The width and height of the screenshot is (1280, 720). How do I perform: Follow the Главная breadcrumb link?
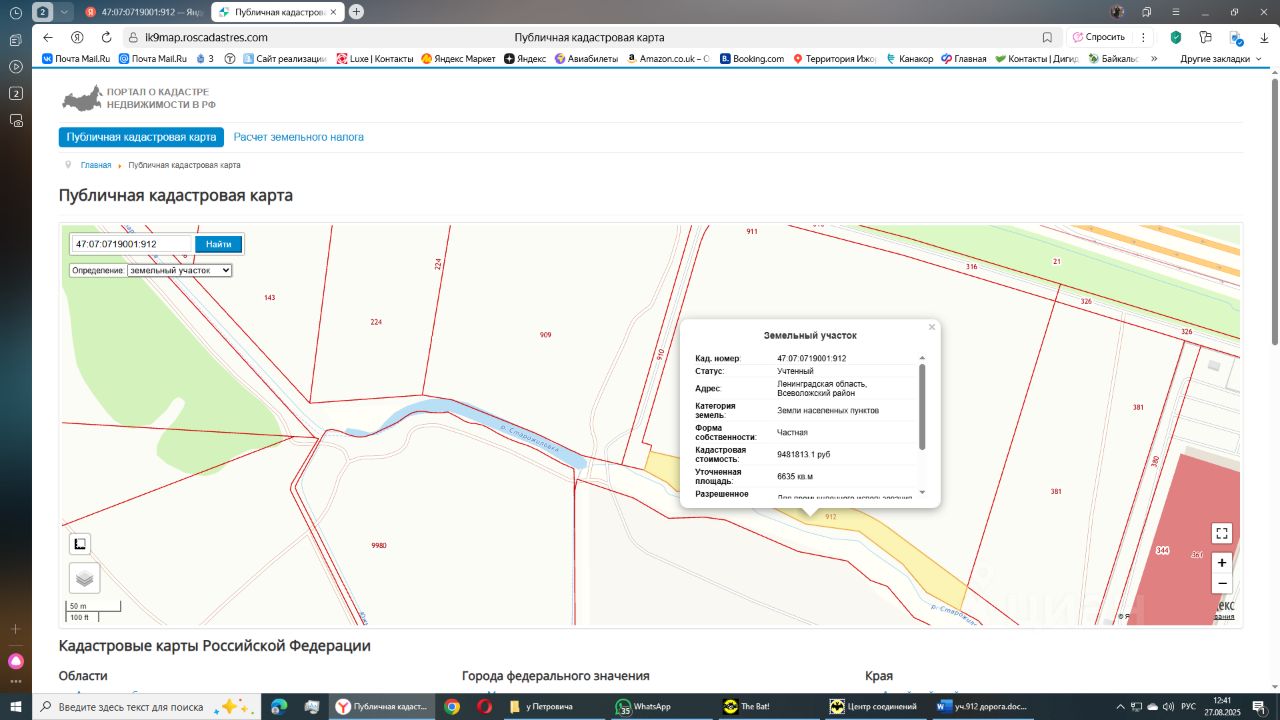(x=96, y=165)
